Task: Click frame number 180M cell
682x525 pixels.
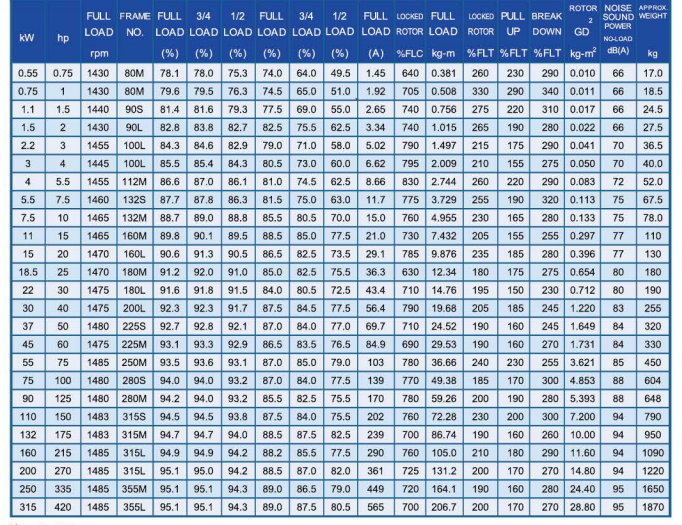Action: coord(134,272)
